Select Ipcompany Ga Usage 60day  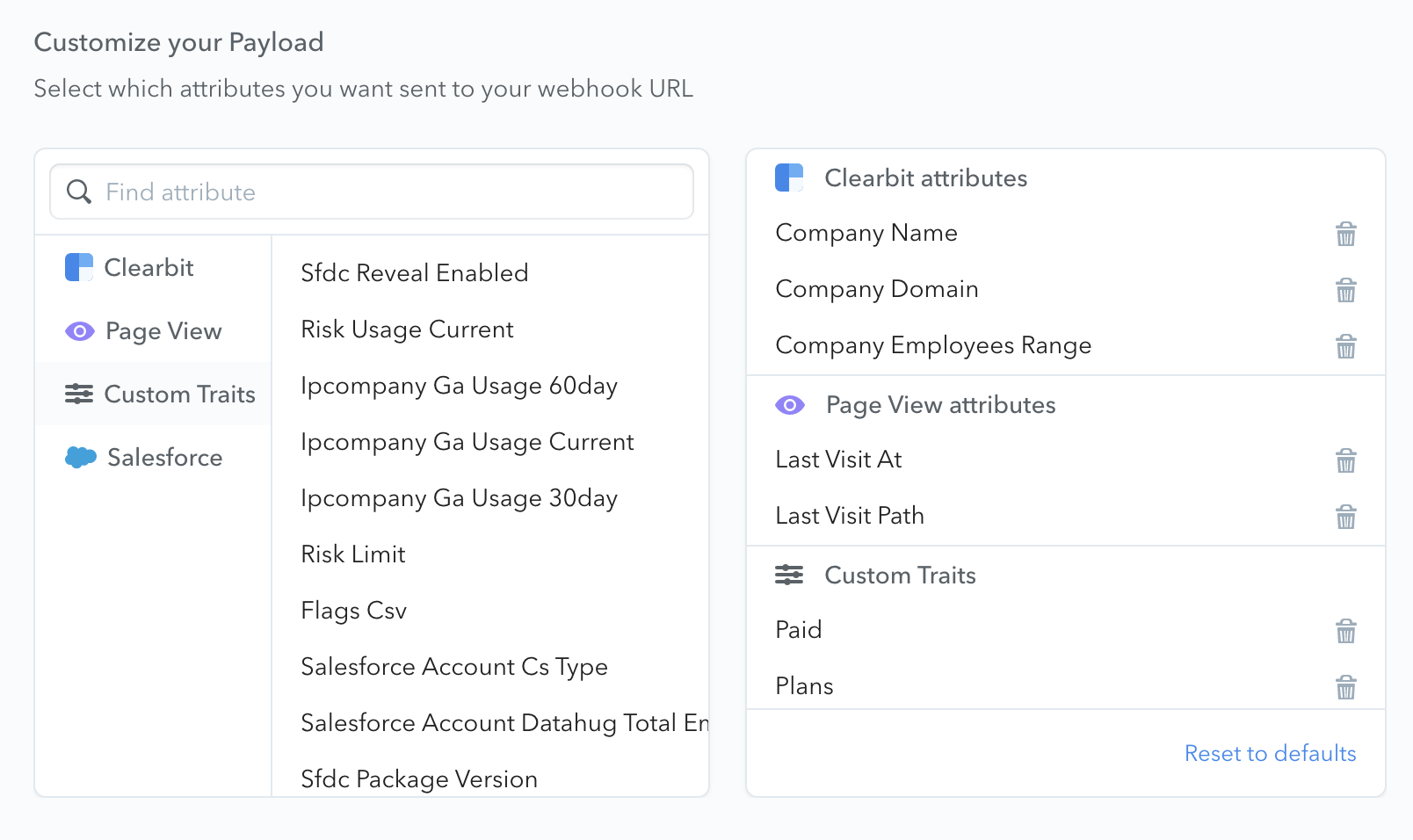459,385
